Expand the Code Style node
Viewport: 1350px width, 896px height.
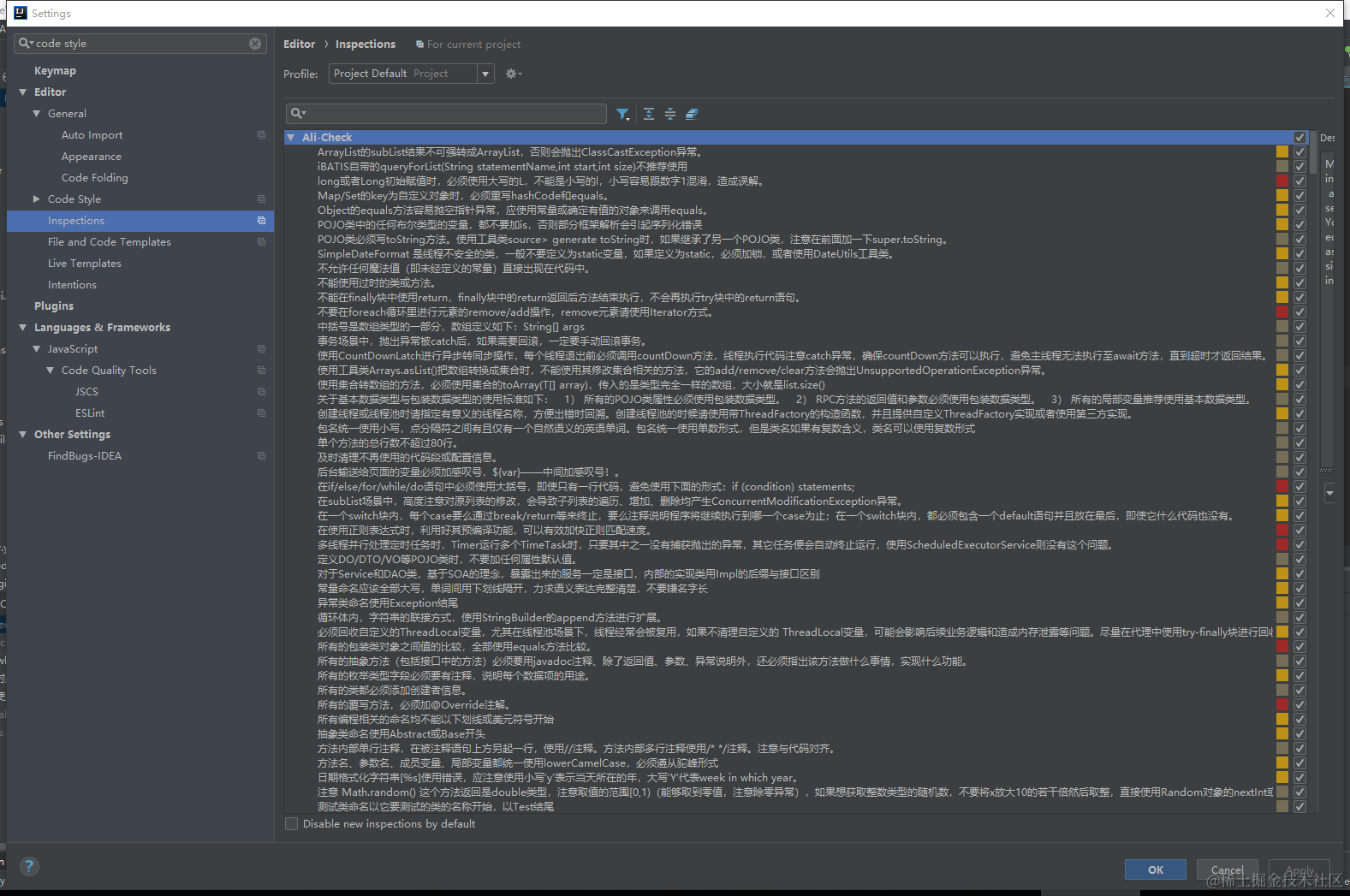pos(37,199)
